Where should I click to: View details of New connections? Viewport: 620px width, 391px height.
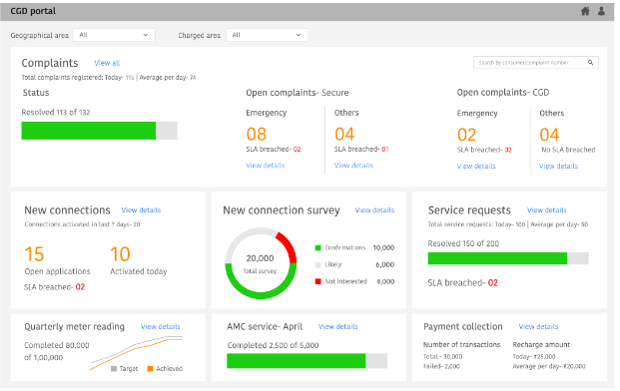141,210
